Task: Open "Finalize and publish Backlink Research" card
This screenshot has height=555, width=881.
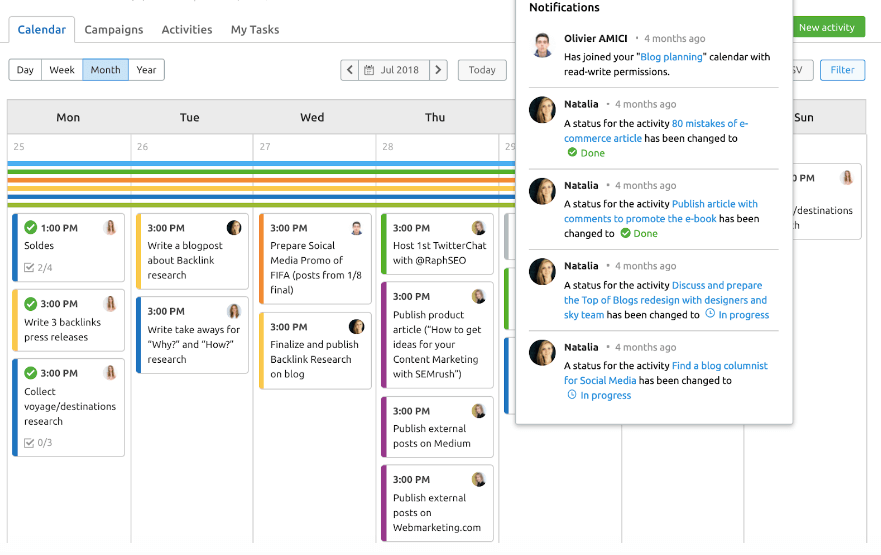Action: [x=315, y=351]
